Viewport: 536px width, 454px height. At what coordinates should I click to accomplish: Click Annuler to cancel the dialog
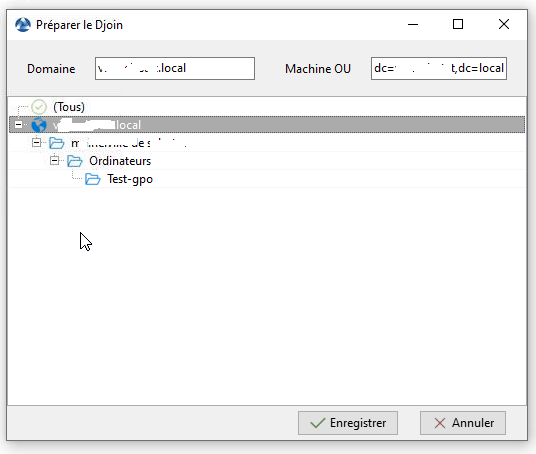[x=463, y=423]
